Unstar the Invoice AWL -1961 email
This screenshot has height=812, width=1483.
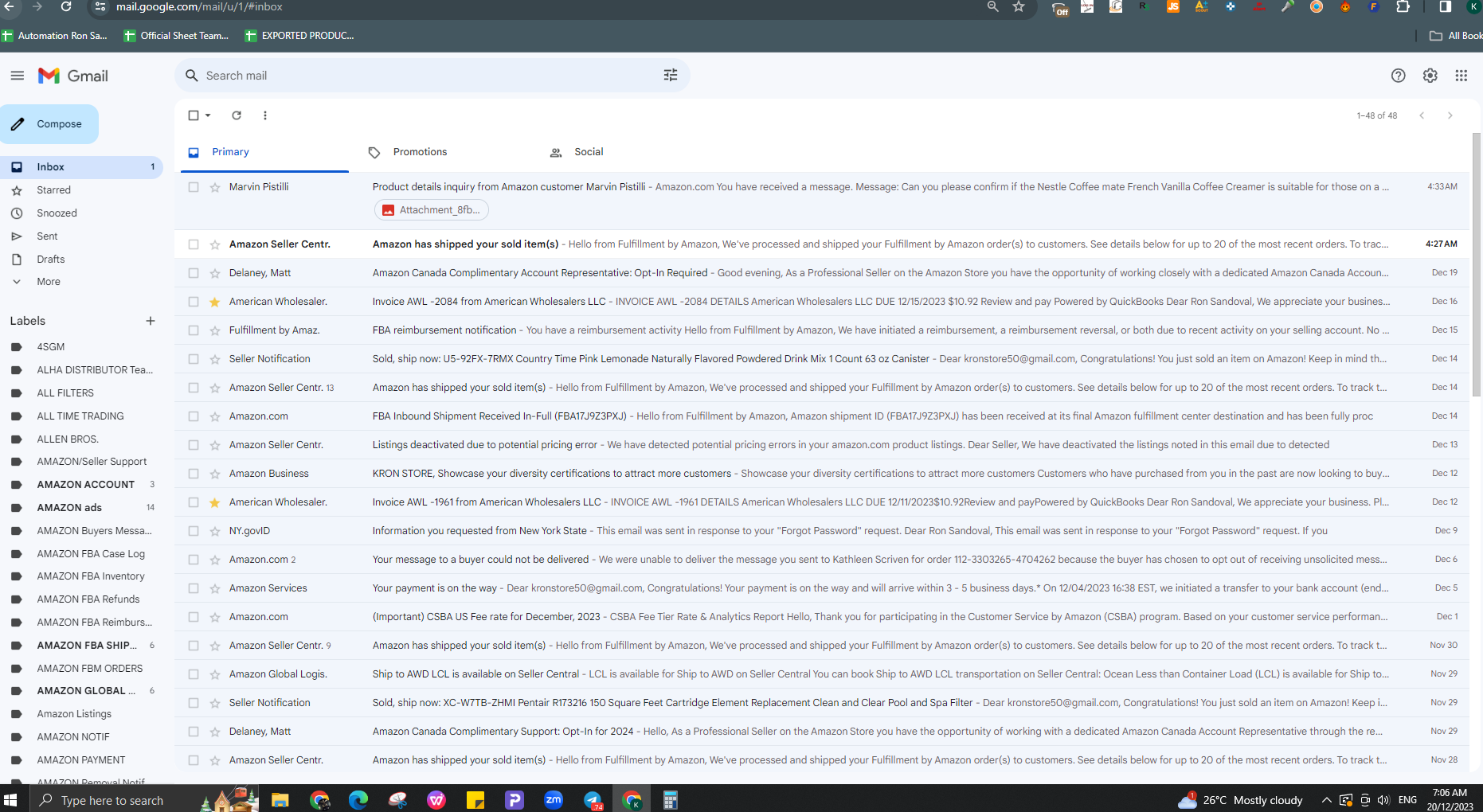point(215,502)
